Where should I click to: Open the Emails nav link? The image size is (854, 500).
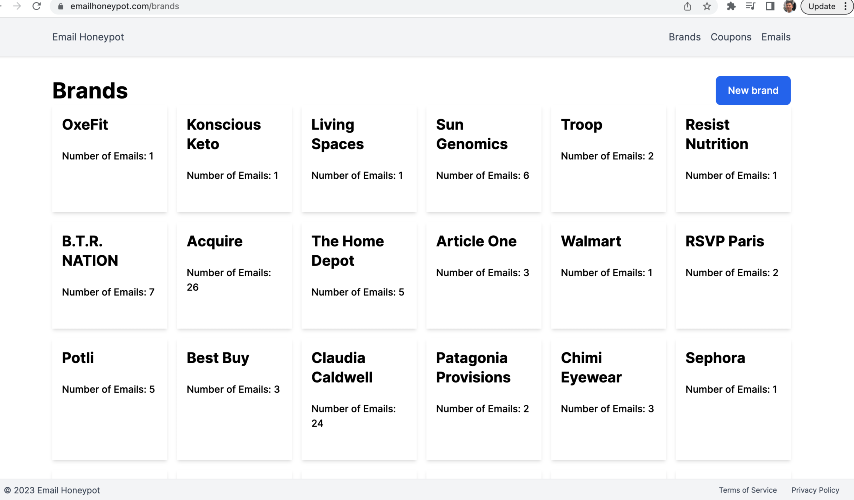pos(775,37)
